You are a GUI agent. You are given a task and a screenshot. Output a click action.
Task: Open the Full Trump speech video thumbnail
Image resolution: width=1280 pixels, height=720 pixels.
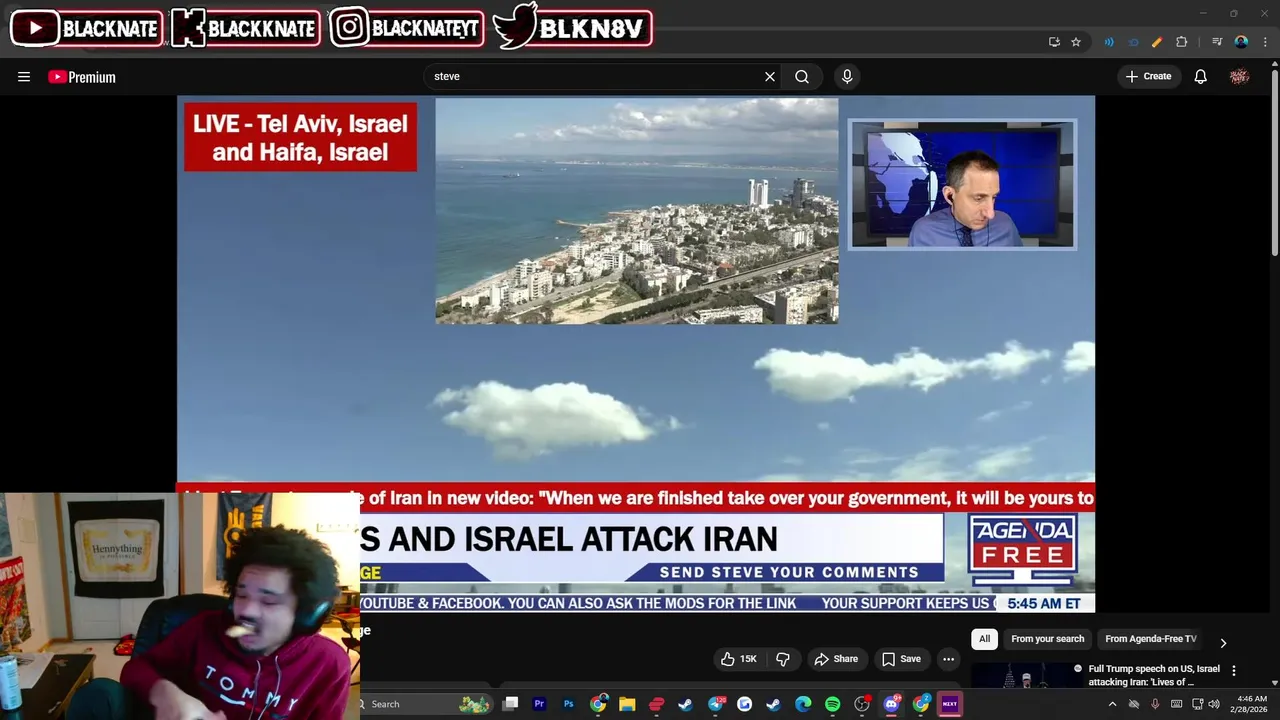pos(1026,676)
